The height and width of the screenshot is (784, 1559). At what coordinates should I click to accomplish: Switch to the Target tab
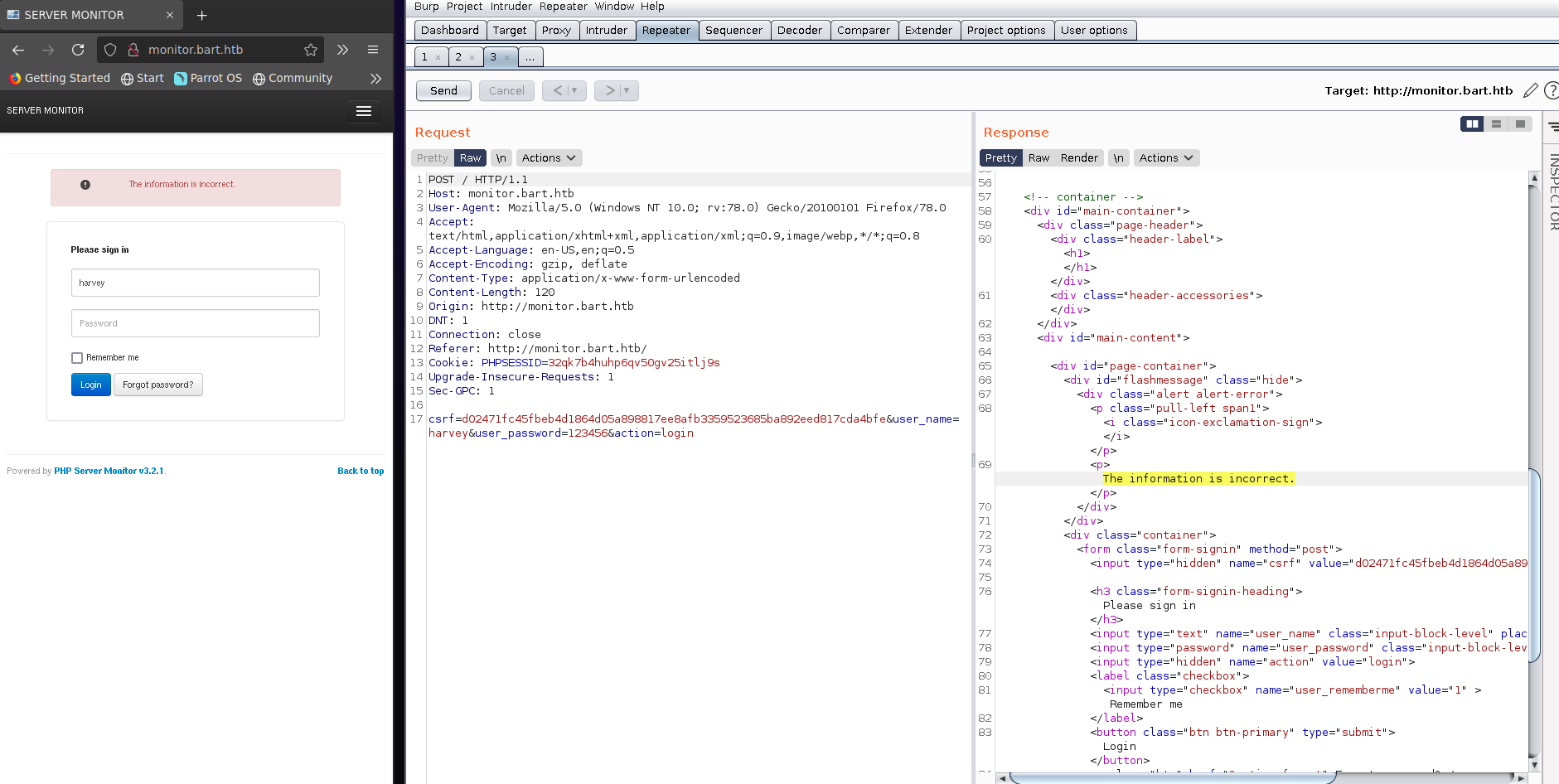point(510,31)
